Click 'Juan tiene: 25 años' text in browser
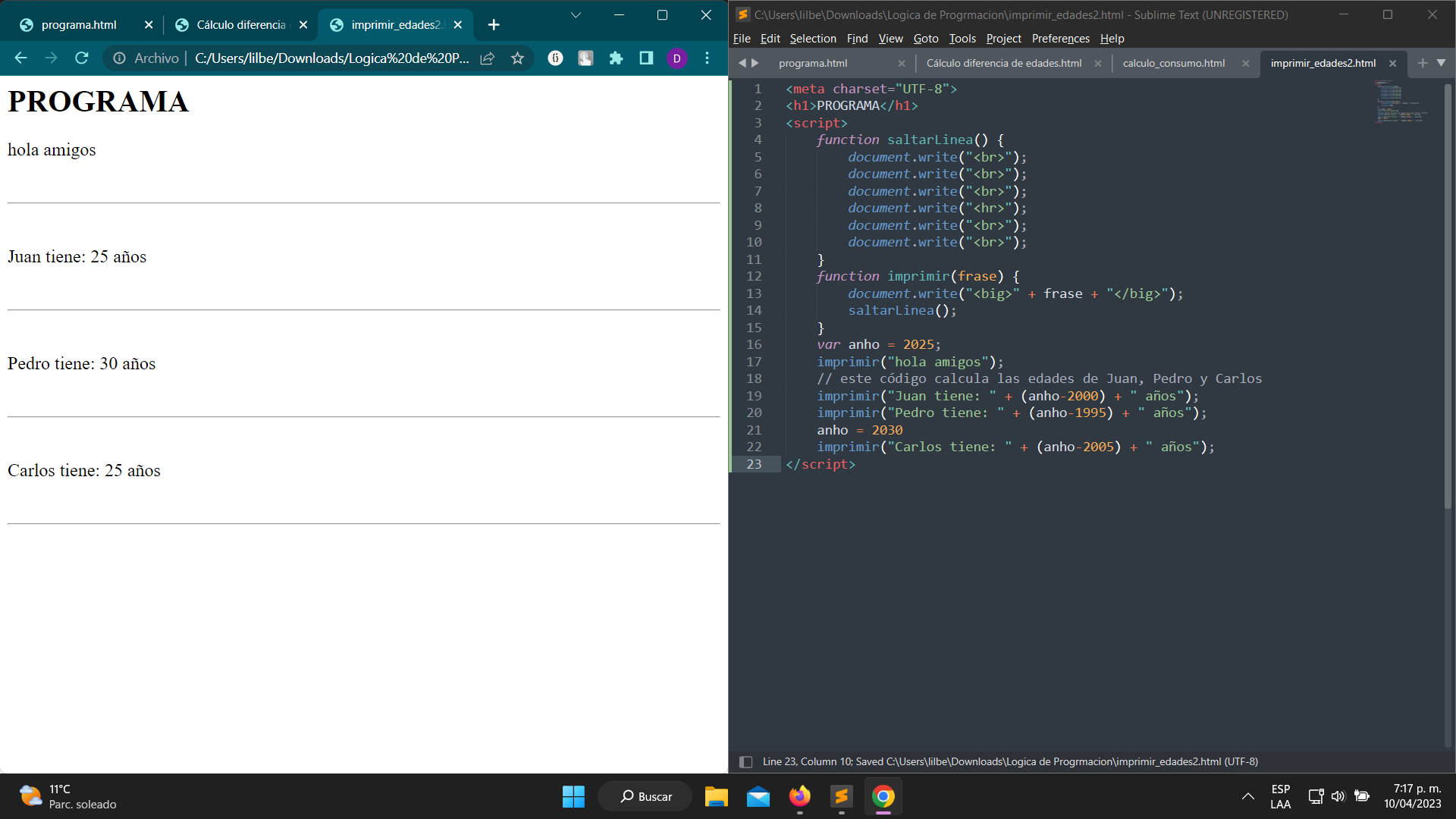Image resolution: width=1456 pixels, height=819 pixels. [x=77, y=256]
